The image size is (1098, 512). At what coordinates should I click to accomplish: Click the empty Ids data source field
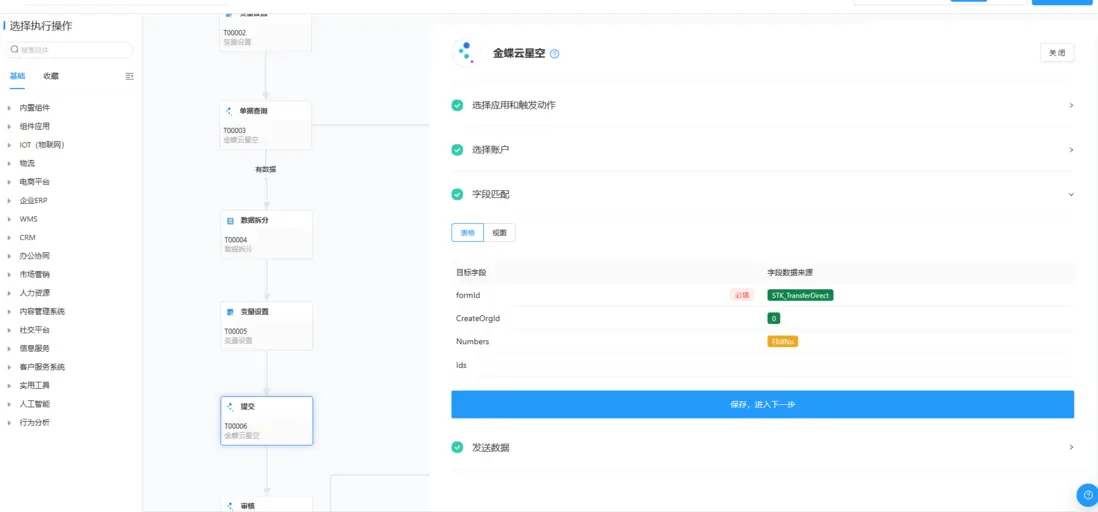pyautogui.click(x=920, y=365)
